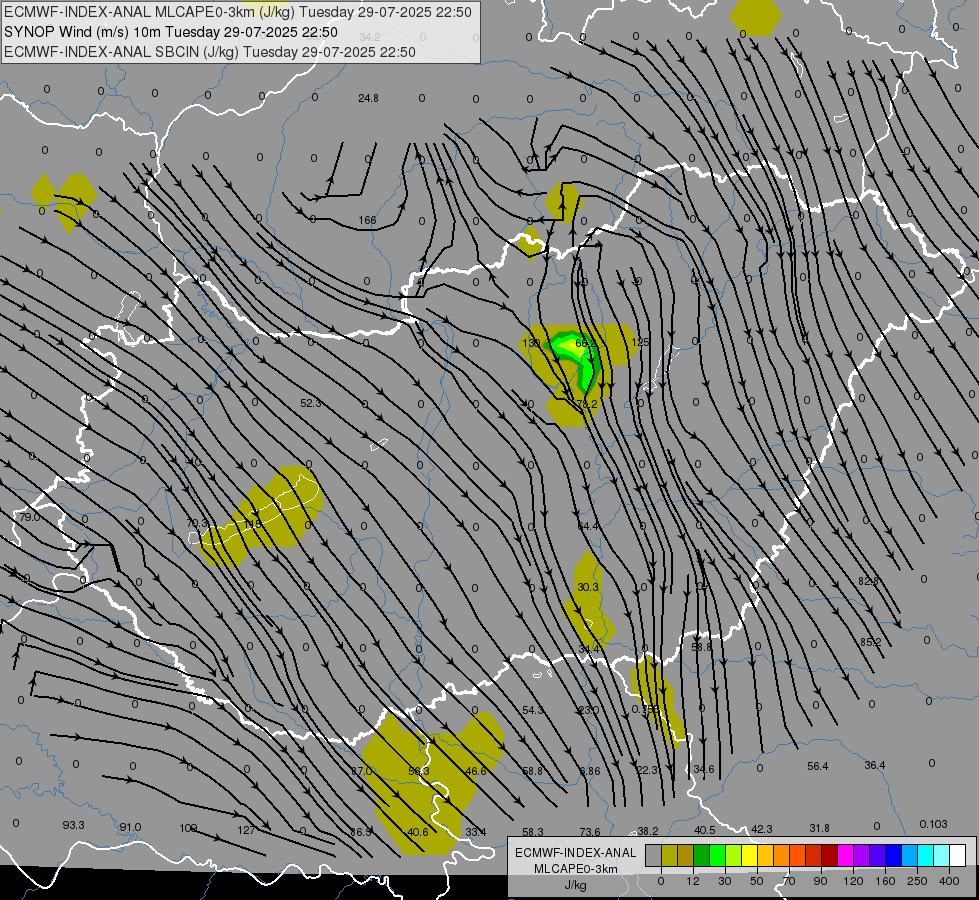The width and height of the screenshot is (979, 900).
Task: Click the map value "79.0"
Action: click(29, 517)
